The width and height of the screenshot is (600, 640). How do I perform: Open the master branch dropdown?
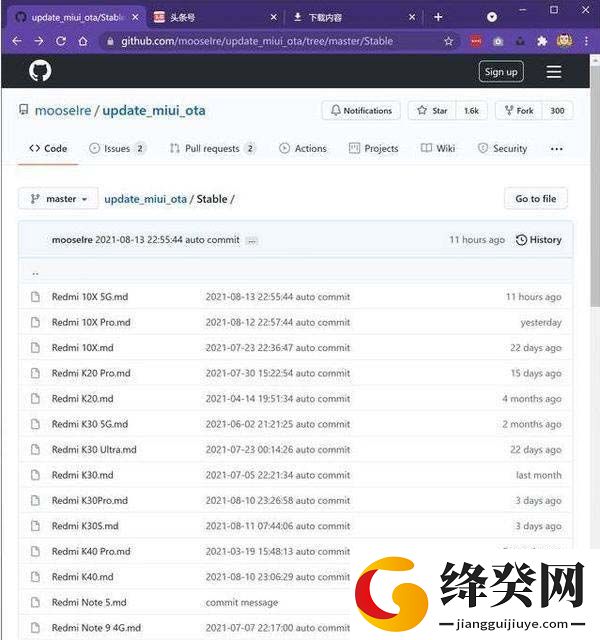click(x=58, y=199)
